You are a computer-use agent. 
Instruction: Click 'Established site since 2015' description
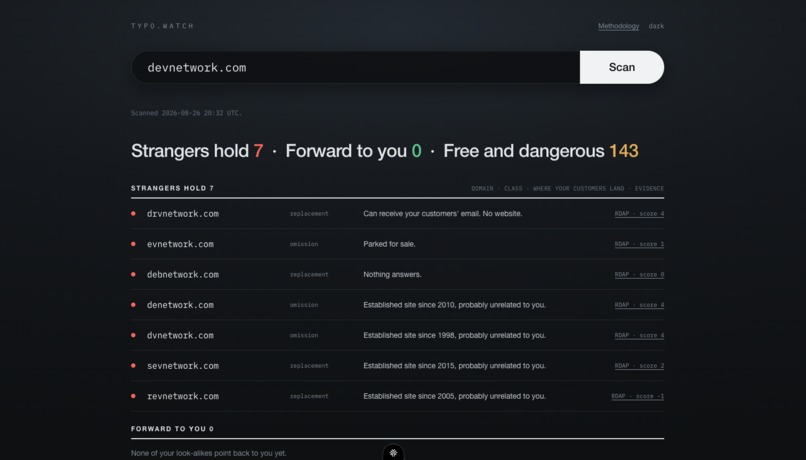454,366
